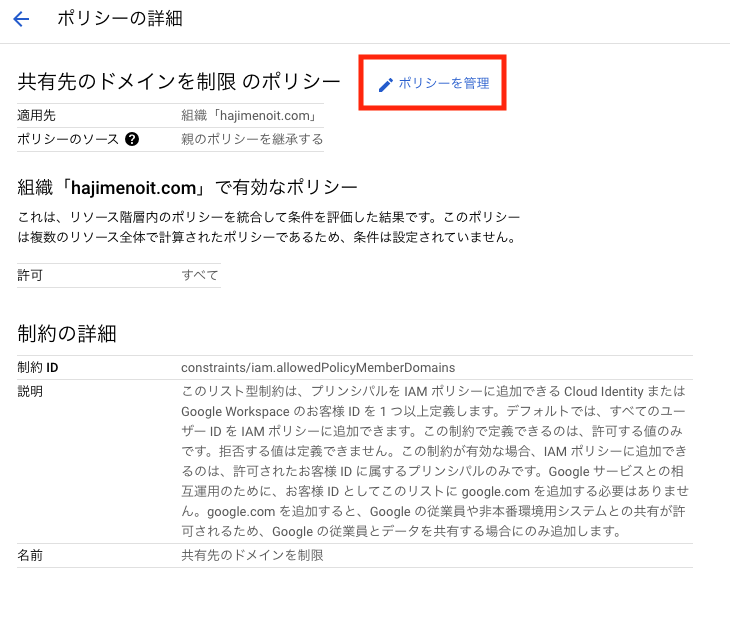Select the 名前 value 共有先のドメインを制限
This screenshot has width=730, height=634.
(252, 555)
